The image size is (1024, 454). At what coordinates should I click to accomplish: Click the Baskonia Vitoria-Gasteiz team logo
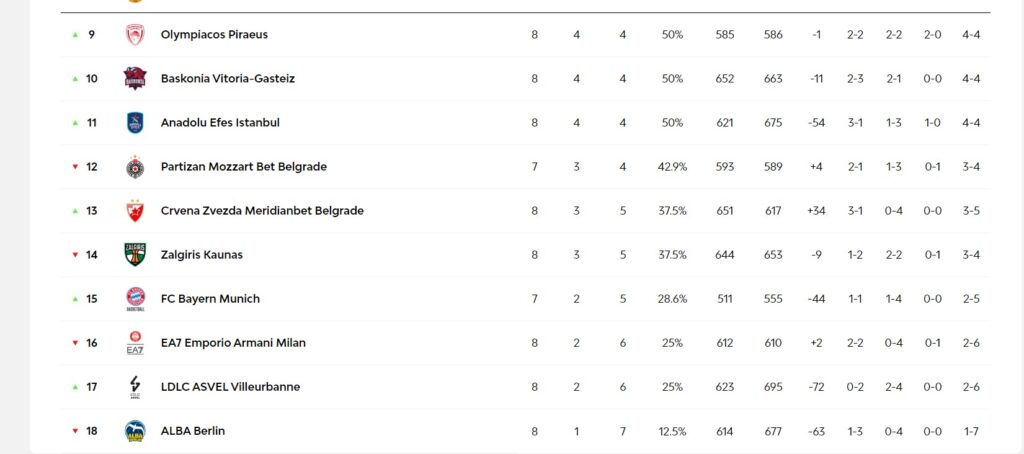click(x=135, y=79)
